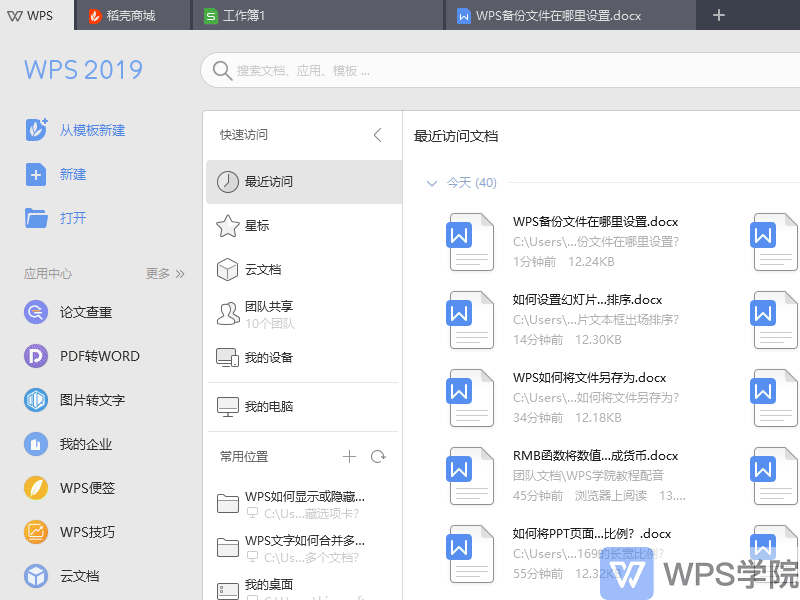The width and height of the screenshot is (800, 600).
Task: Open the WPS便签 notes icon
Action: coord(36,488)
